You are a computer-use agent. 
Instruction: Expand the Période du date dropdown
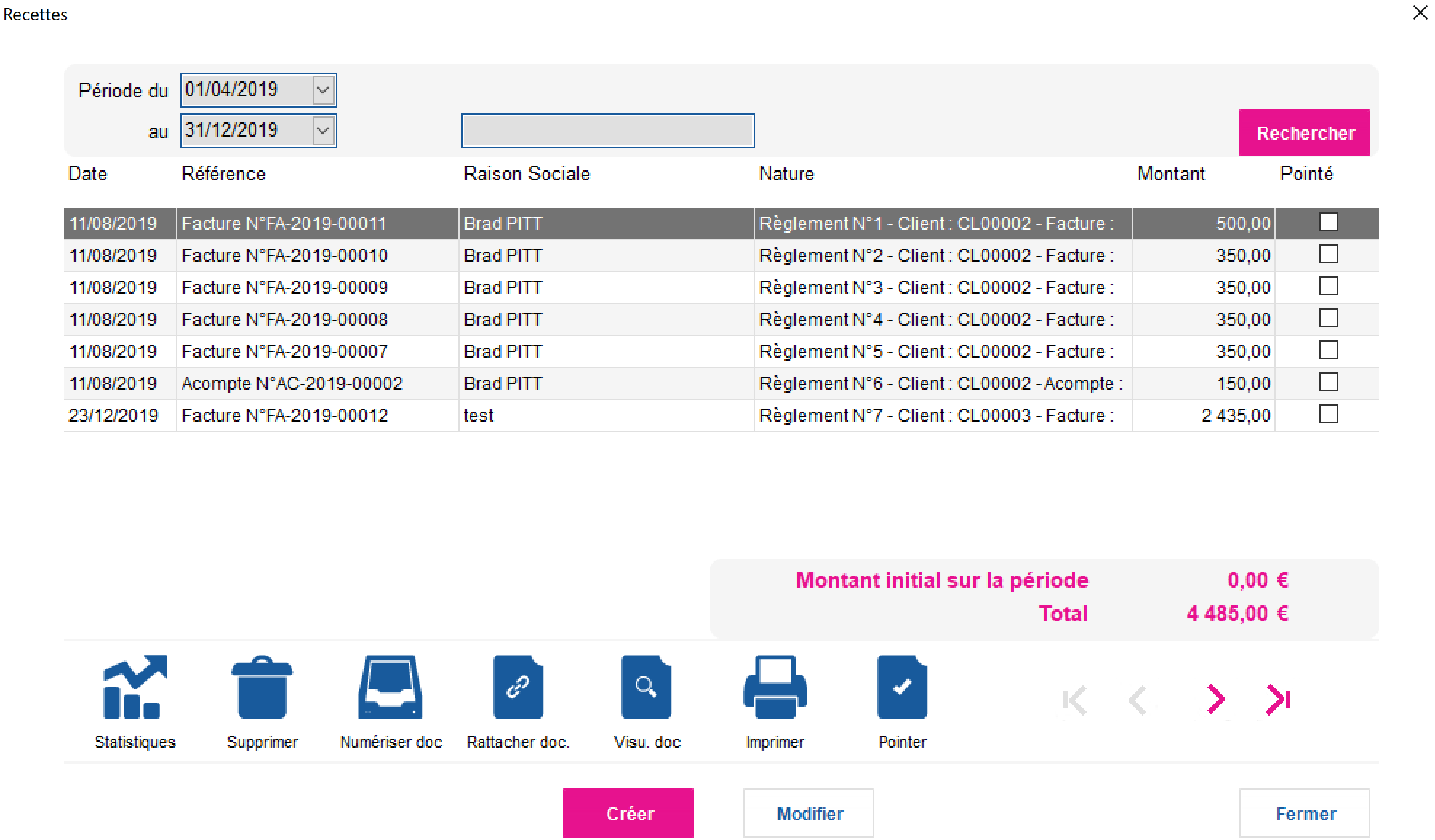coord(323,90)
